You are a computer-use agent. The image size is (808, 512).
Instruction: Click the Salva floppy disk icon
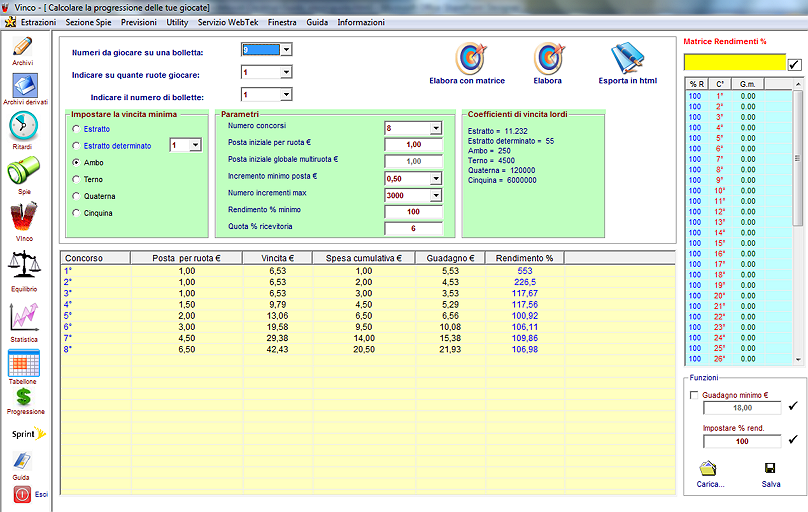click(x=770, y=468)
